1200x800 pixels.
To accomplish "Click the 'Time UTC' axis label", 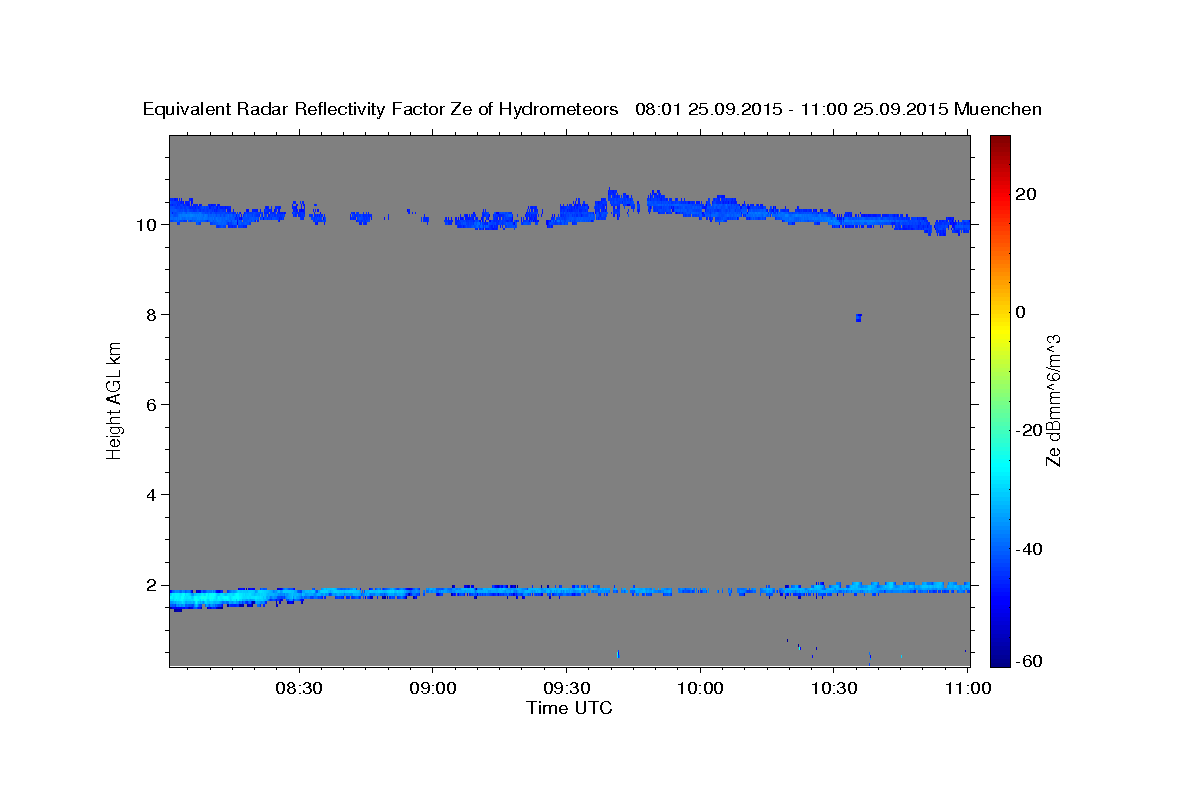I will click(569, 708).
